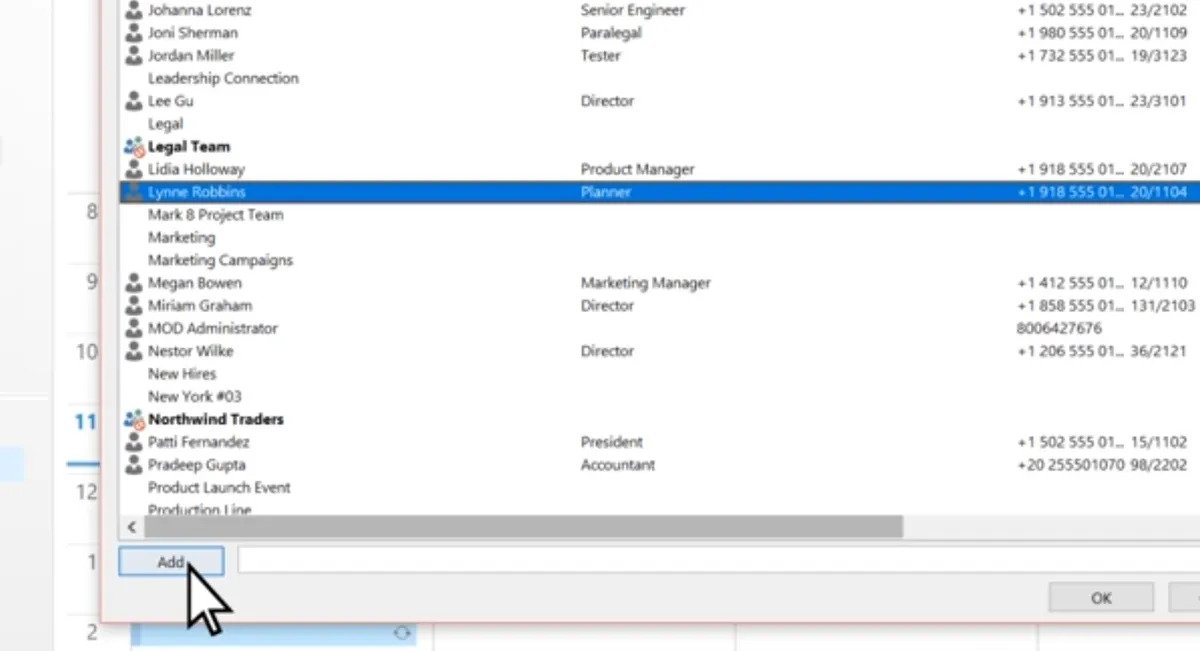
Task: Select the Lee Gu contact name
Action: coord(171,101)
